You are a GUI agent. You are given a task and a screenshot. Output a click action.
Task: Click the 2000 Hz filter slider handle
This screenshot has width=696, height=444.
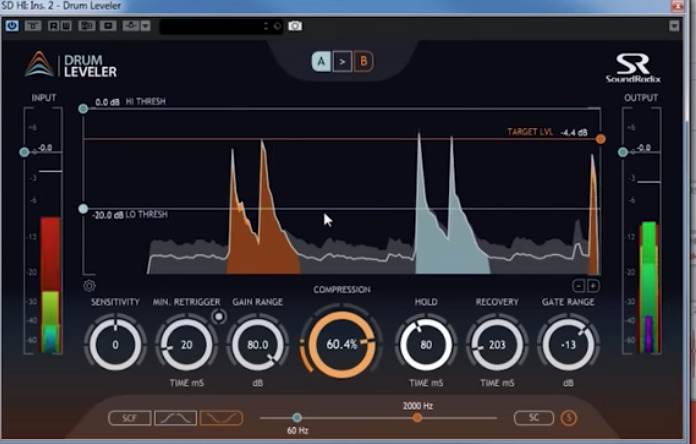[417, 417]
